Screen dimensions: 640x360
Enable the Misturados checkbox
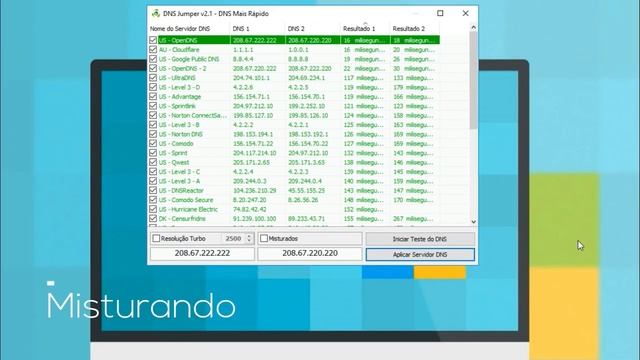[264, 238]
